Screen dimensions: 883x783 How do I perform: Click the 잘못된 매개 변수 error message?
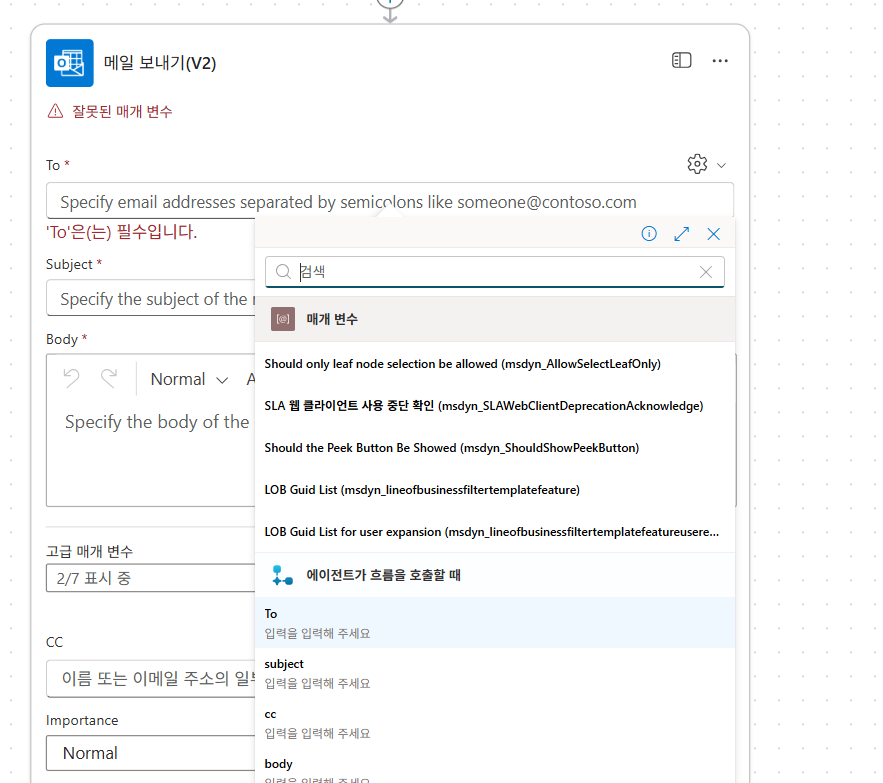coord(122,111)
